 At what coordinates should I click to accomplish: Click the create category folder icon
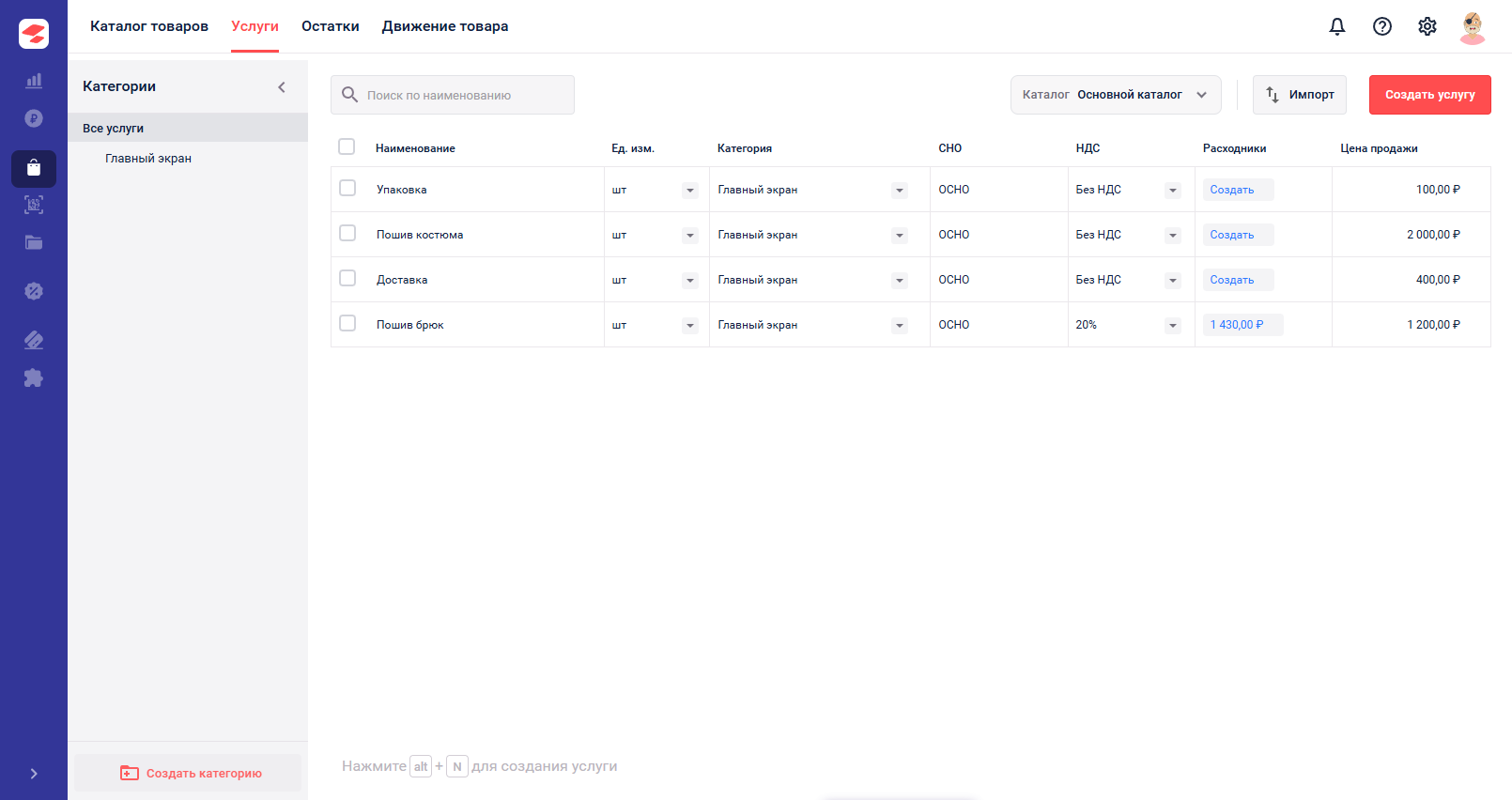[130, 773]
